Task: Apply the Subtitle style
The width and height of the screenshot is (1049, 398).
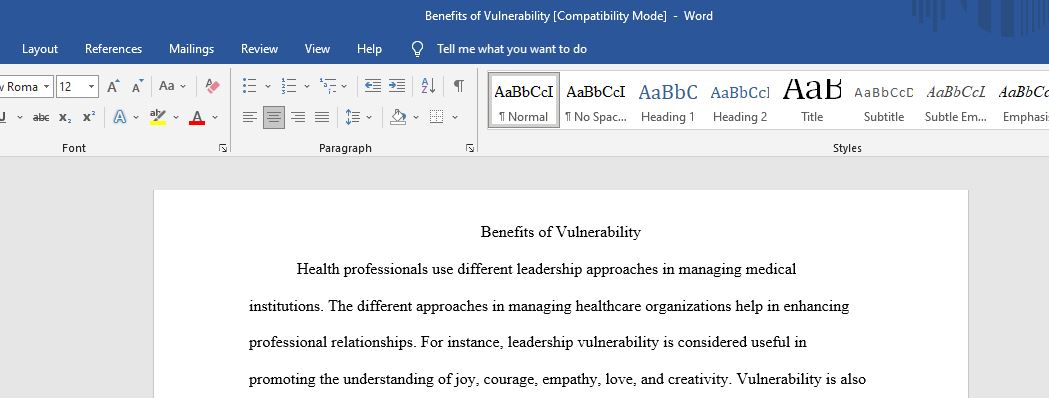Action: pyautogui.click(x=884, y=100)
